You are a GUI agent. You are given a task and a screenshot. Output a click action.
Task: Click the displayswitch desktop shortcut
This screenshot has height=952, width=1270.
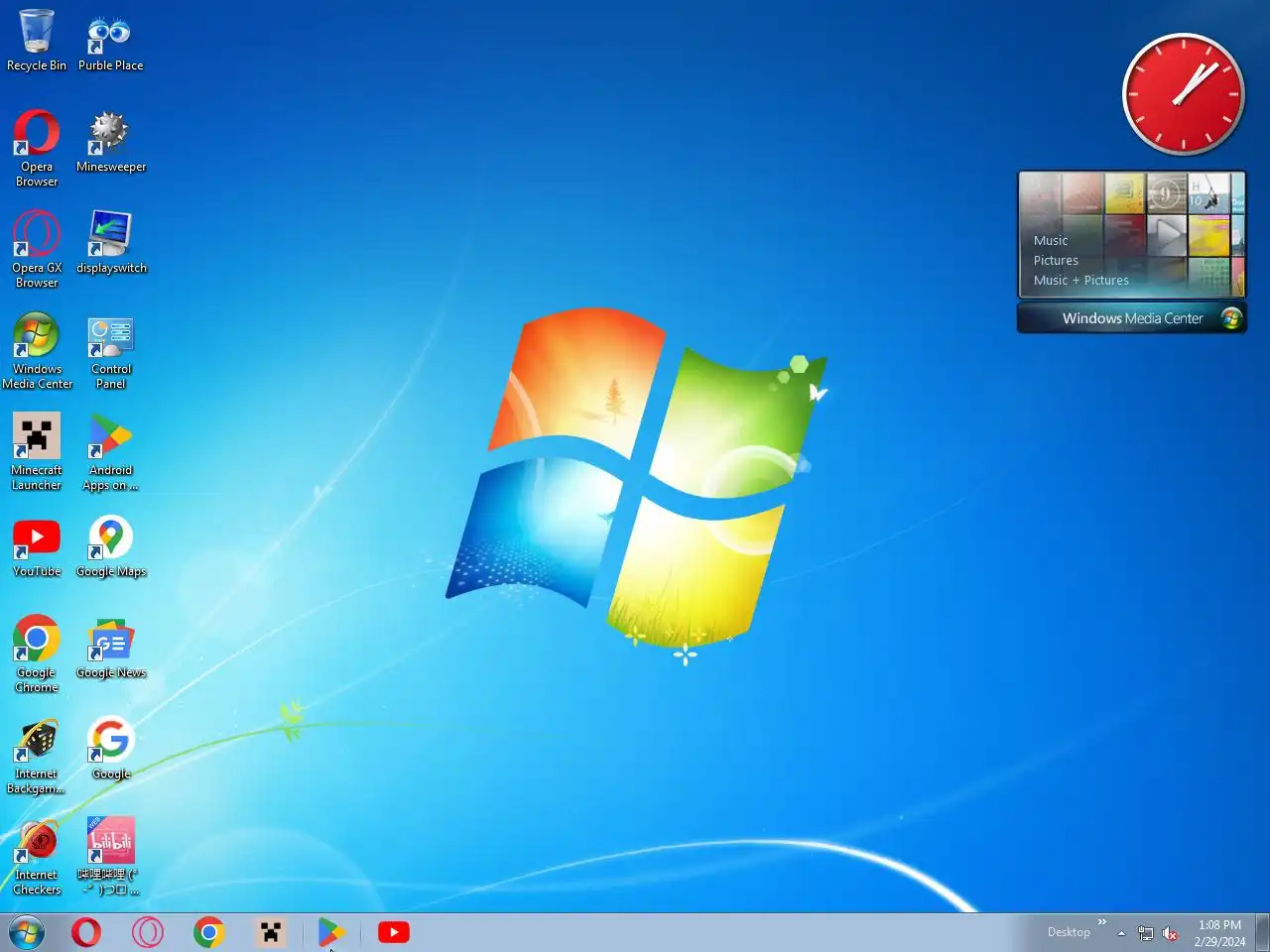110,243
